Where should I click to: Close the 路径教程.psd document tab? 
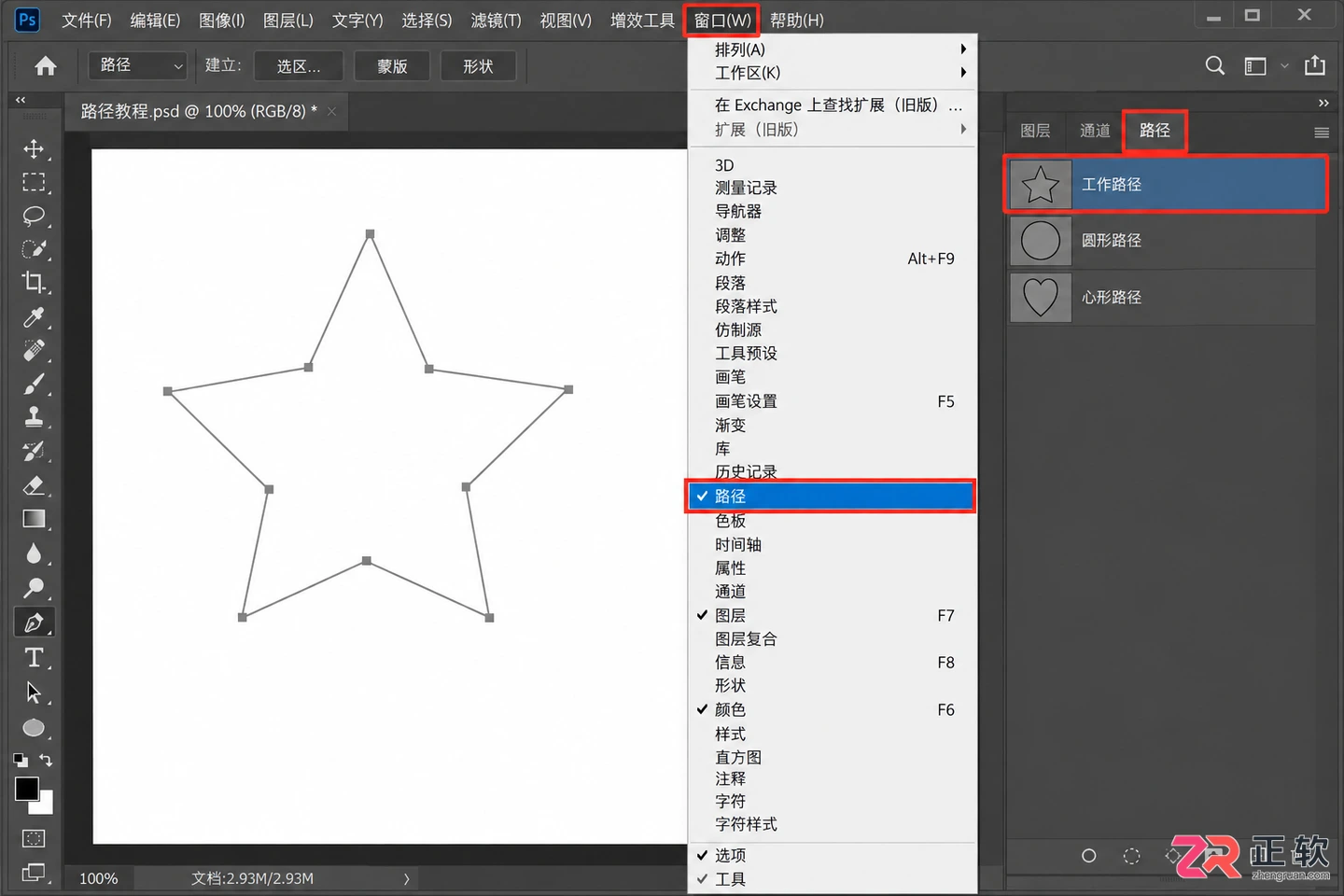click(331, 112)
